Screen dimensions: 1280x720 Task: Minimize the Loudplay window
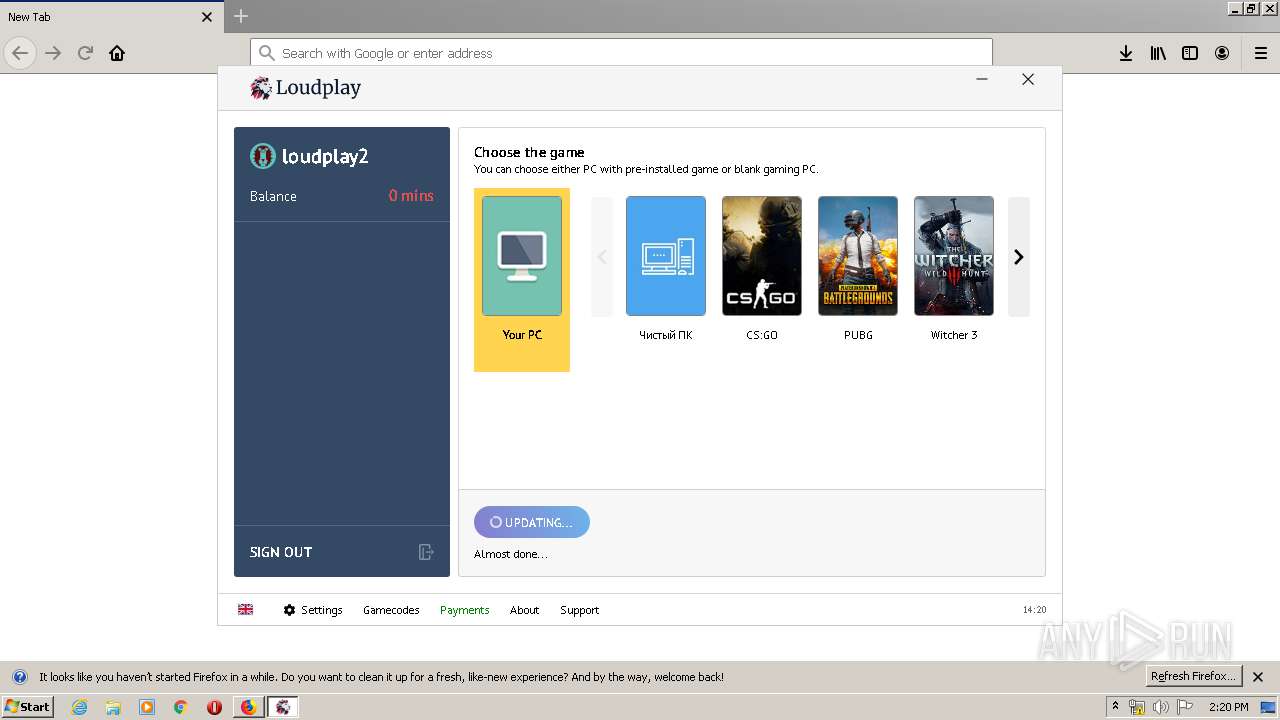tap(982, 79)
